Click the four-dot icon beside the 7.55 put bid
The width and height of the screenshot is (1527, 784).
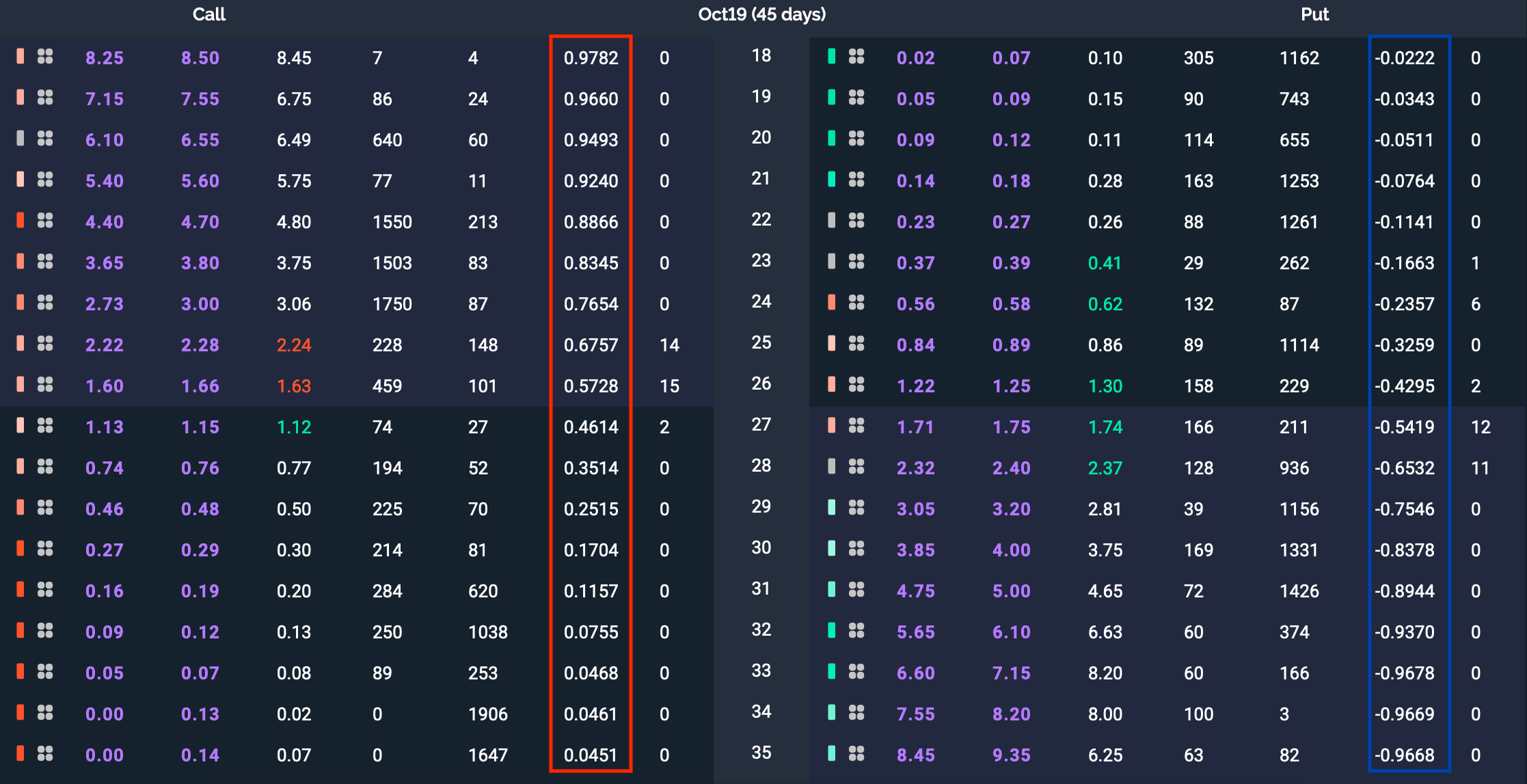pos(856,714)
